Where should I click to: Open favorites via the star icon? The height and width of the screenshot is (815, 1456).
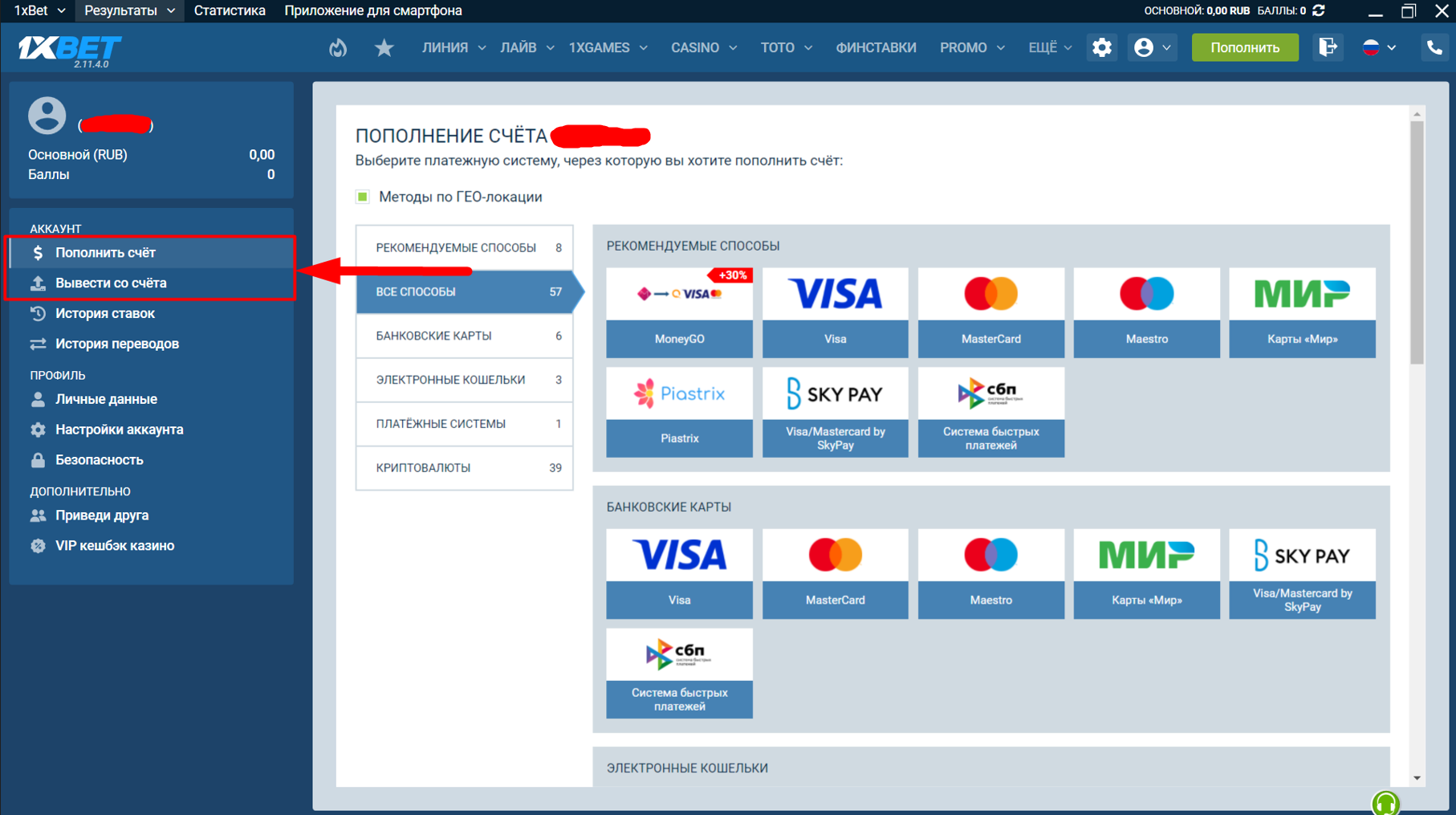pos(384,48)
